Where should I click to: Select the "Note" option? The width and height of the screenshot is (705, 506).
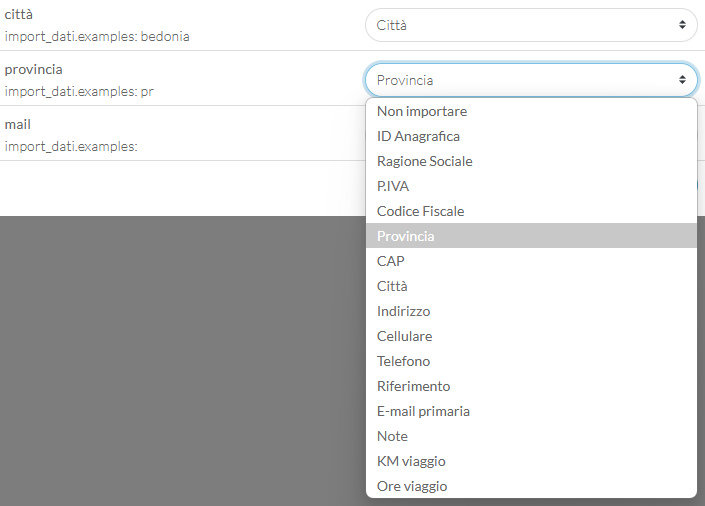tap(531, 436)
